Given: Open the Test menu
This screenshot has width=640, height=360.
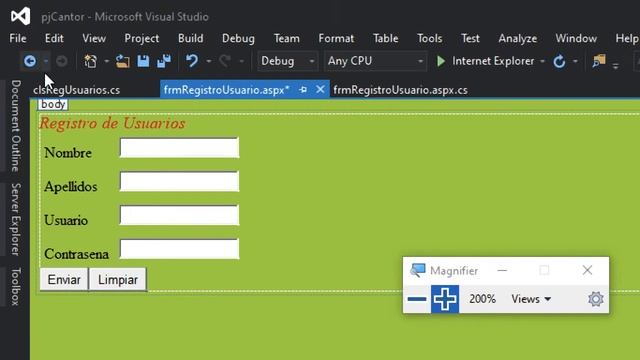Looking at the screenshot, I should pyautogui.click(x=470, y=38).
